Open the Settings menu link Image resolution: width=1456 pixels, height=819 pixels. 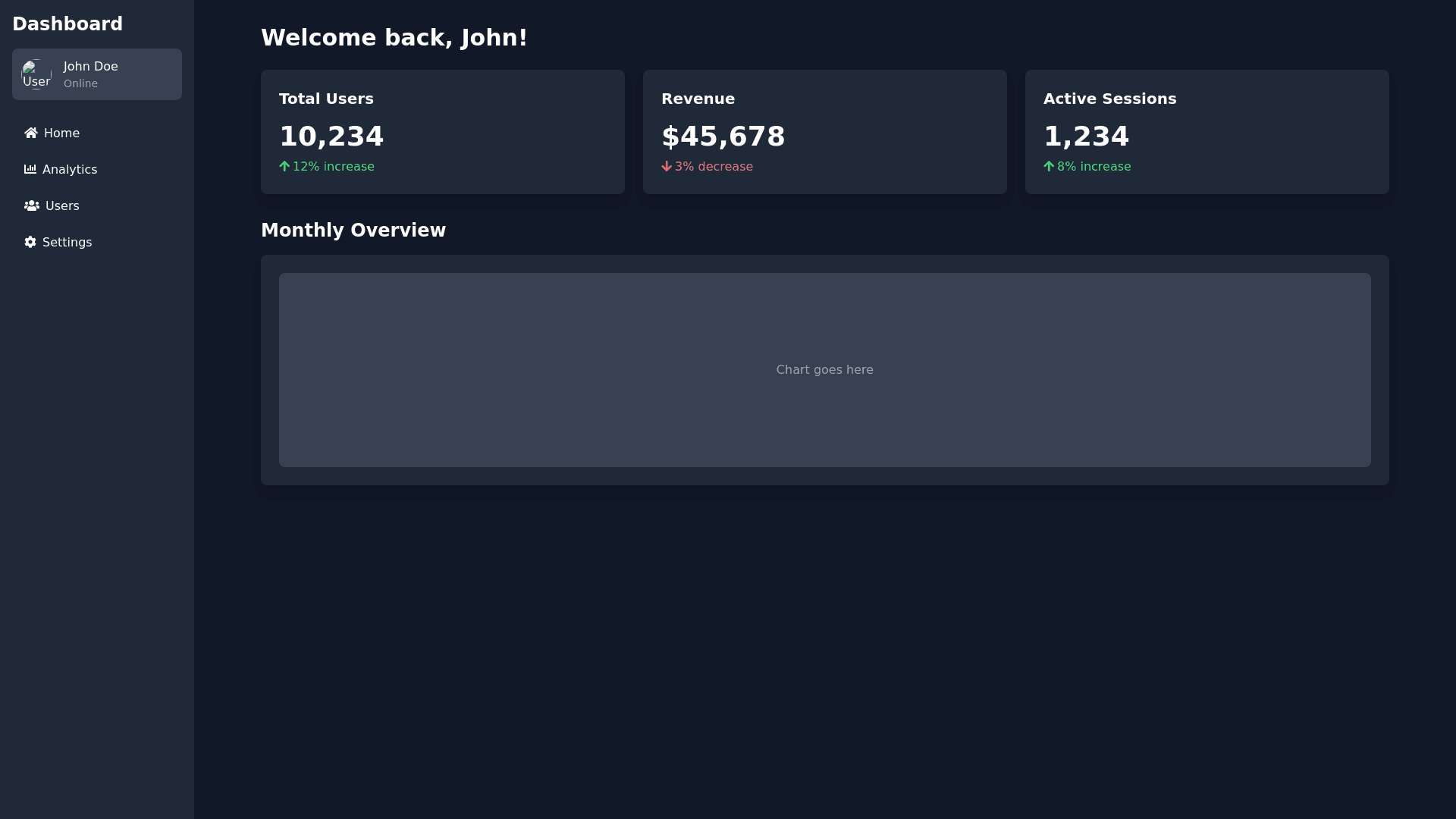67,242
